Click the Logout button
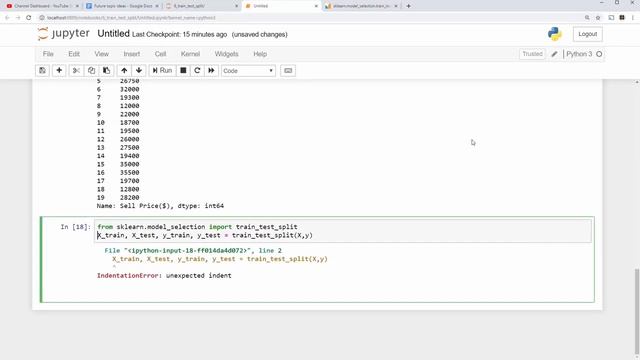Screen dimensions: 640x360 click(x=587, y=34)
